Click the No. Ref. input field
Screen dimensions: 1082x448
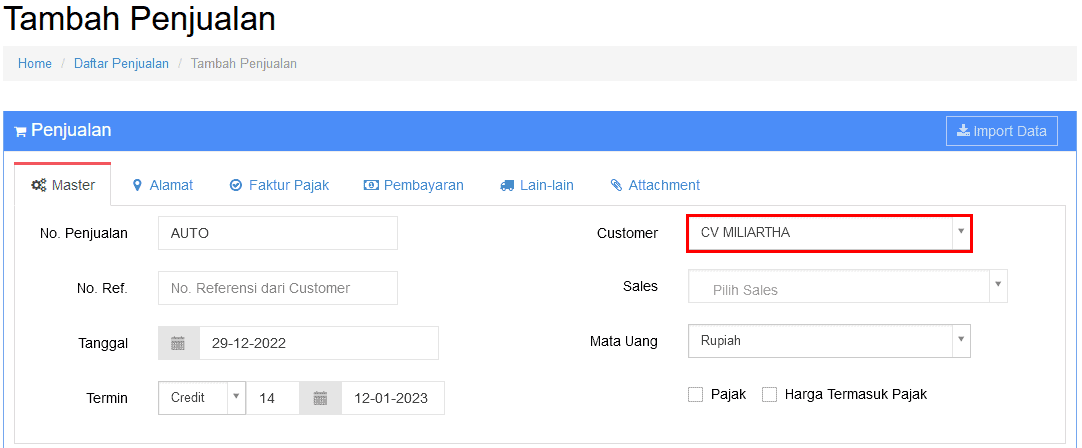(278, 288)
